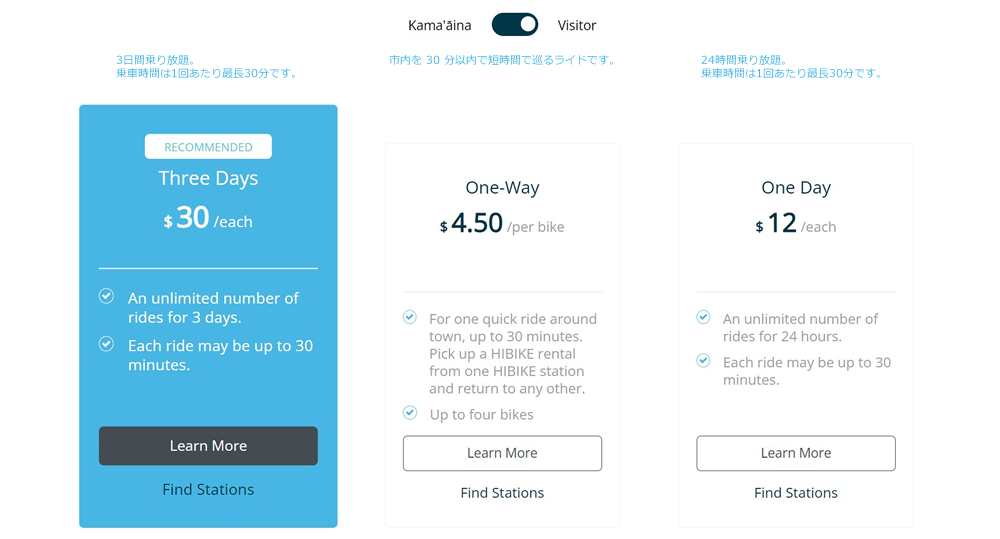Click Learn More for Three Days plan
The height and width of the screenshot is (539, 1000).
pos(208,446)
